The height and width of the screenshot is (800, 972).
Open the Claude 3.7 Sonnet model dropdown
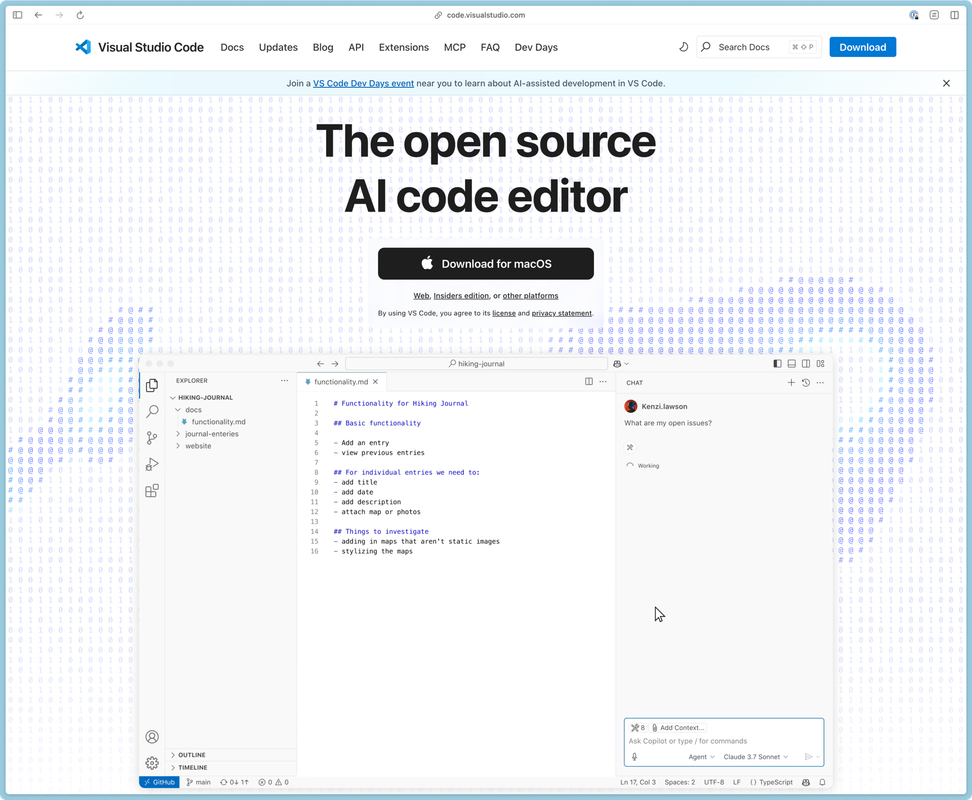[x=756, y=757]
